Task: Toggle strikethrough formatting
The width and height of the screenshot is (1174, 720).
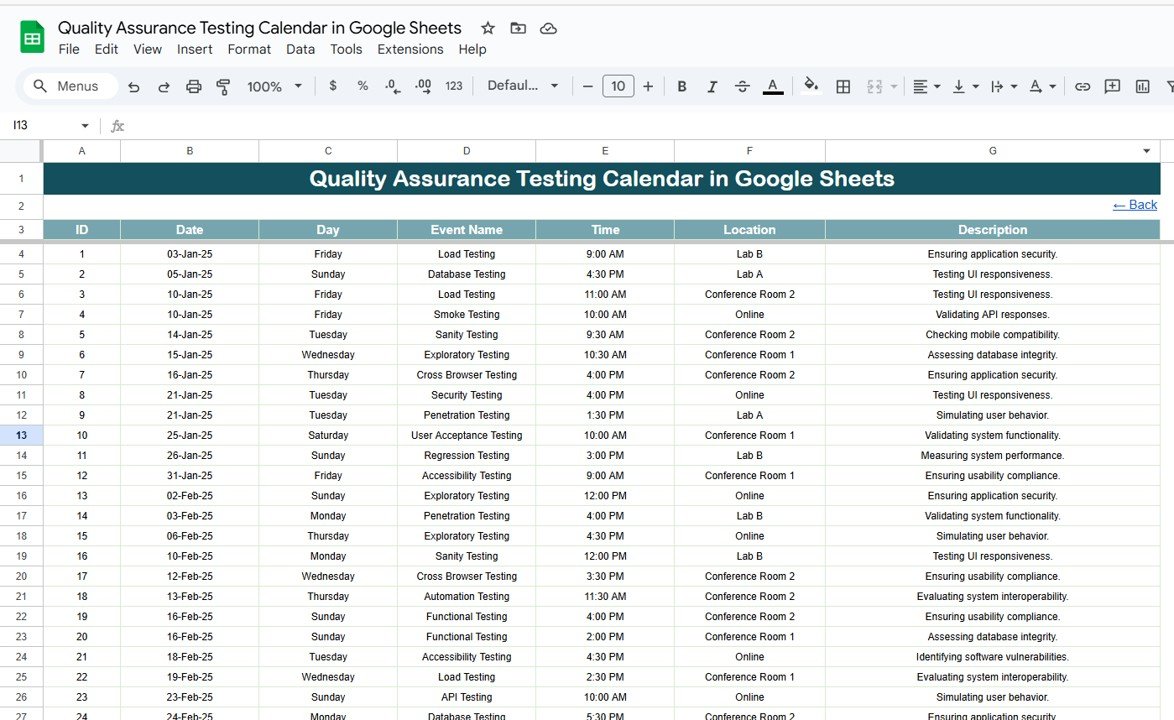Action: click(x=742, y=87)
